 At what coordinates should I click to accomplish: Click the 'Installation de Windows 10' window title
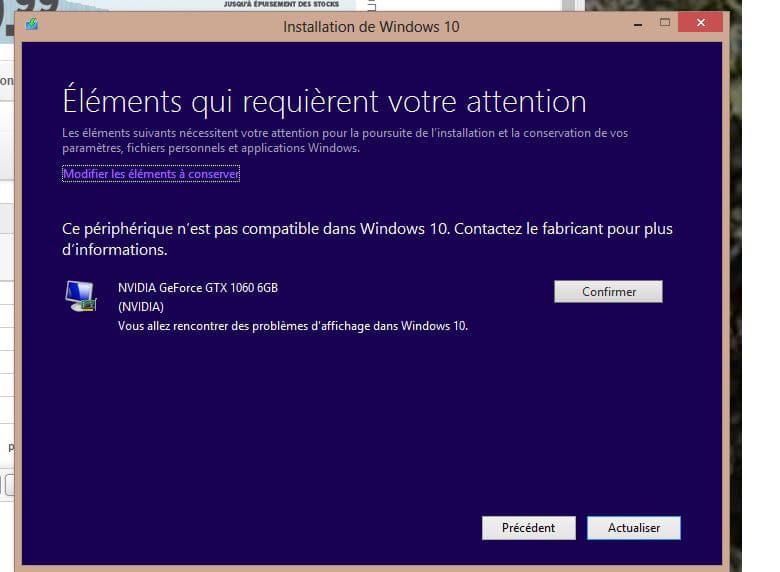(x=371, y=26)
